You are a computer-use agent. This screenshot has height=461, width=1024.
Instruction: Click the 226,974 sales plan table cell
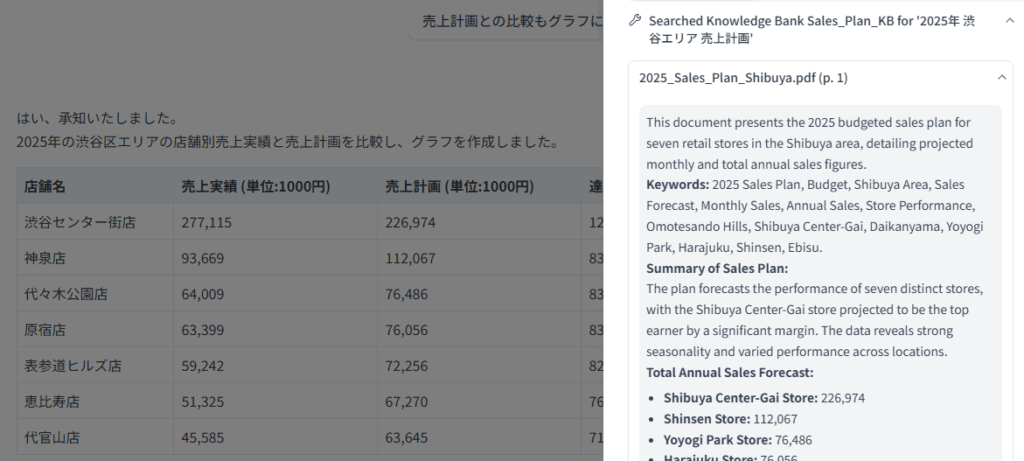point(410,222)
